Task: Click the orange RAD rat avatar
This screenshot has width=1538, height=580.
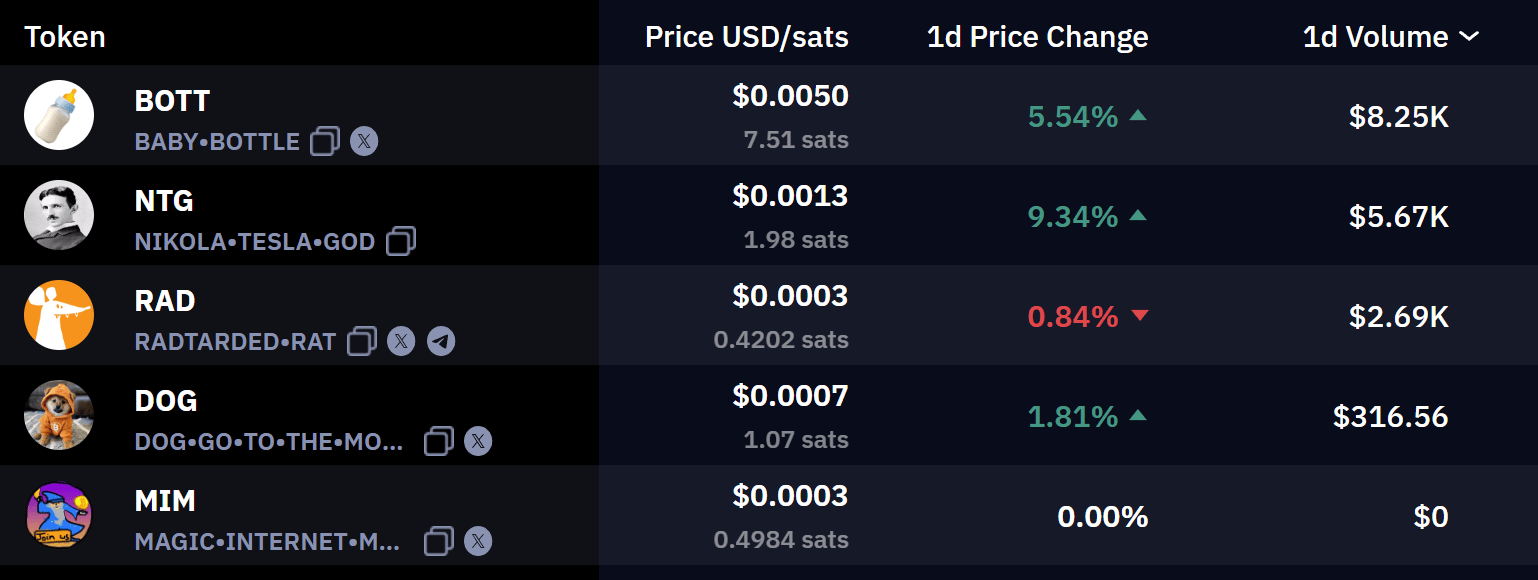Action: coord(59,315)
